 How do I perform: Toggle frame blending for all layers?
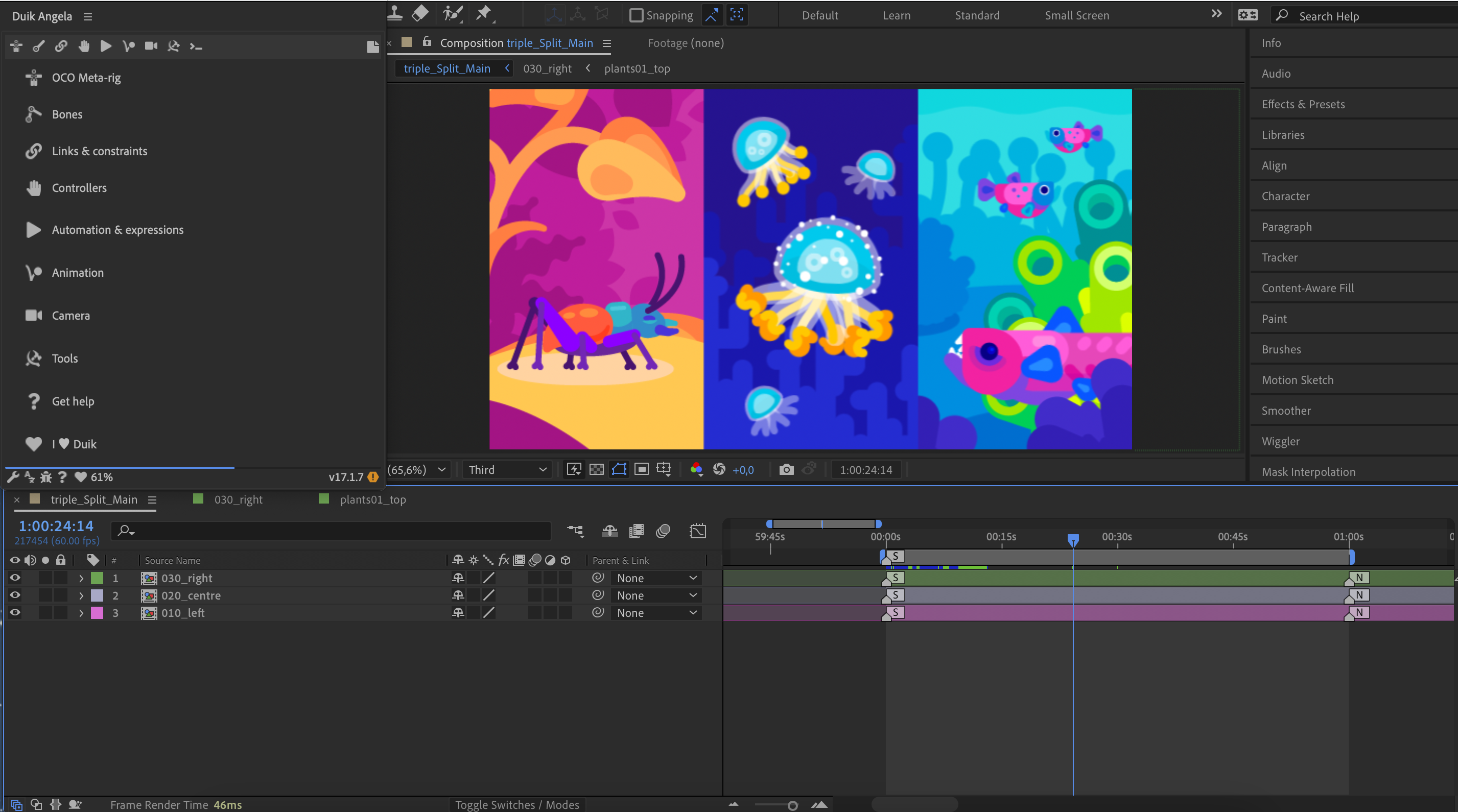636,531
